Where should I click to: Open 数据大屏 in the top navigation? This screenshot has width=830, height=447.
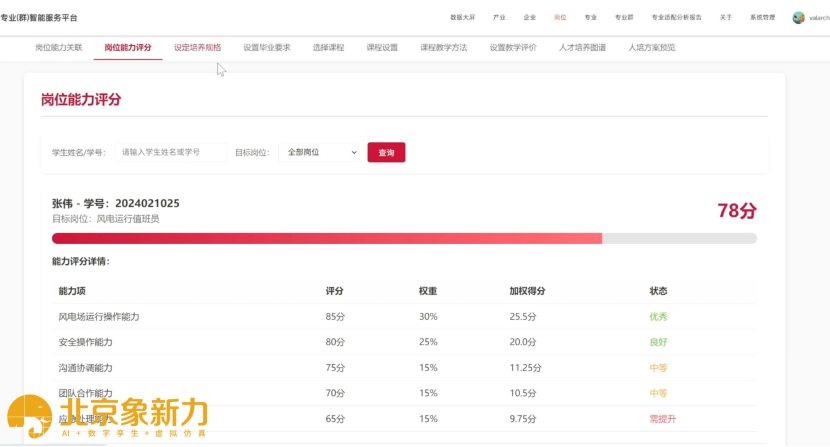click(462, 18)
